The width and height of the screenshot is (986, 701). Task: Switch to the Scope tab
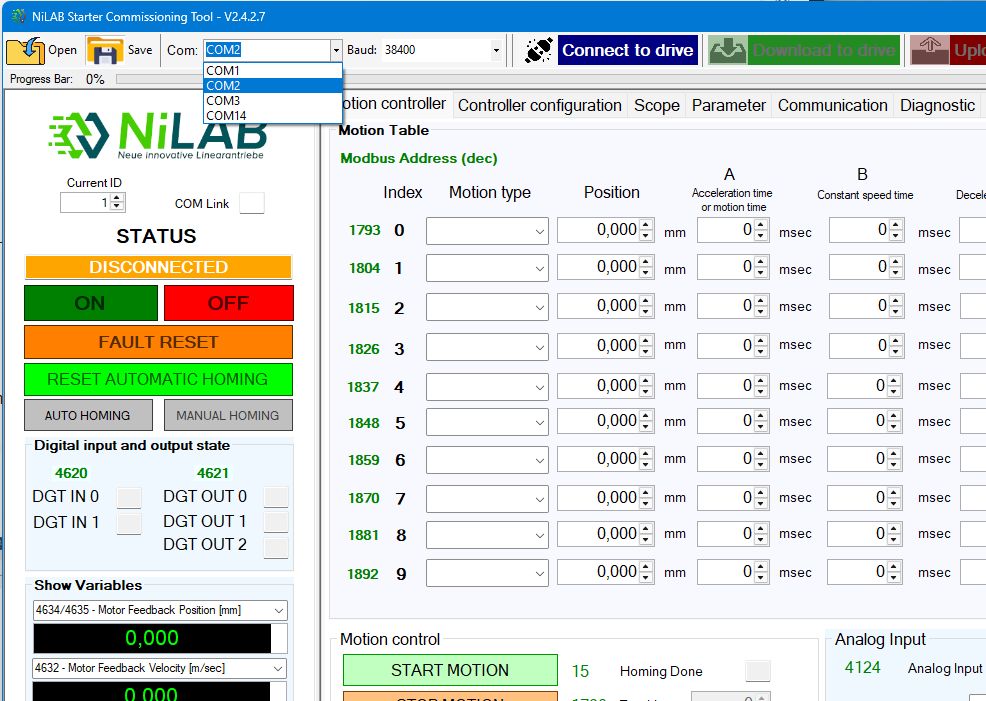[656, 105]
